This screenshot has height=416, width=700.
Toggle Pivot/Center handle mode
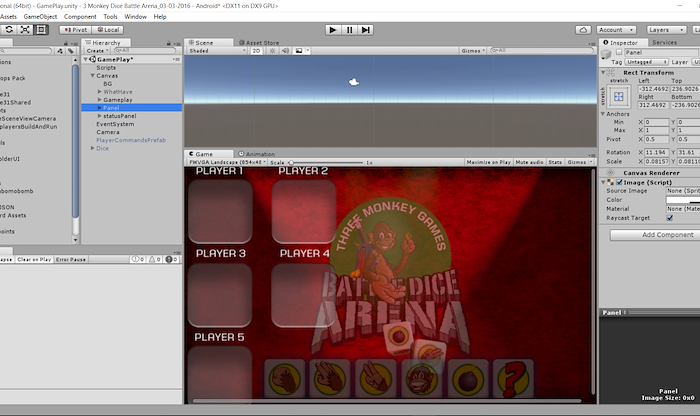(x=75, y=30)
